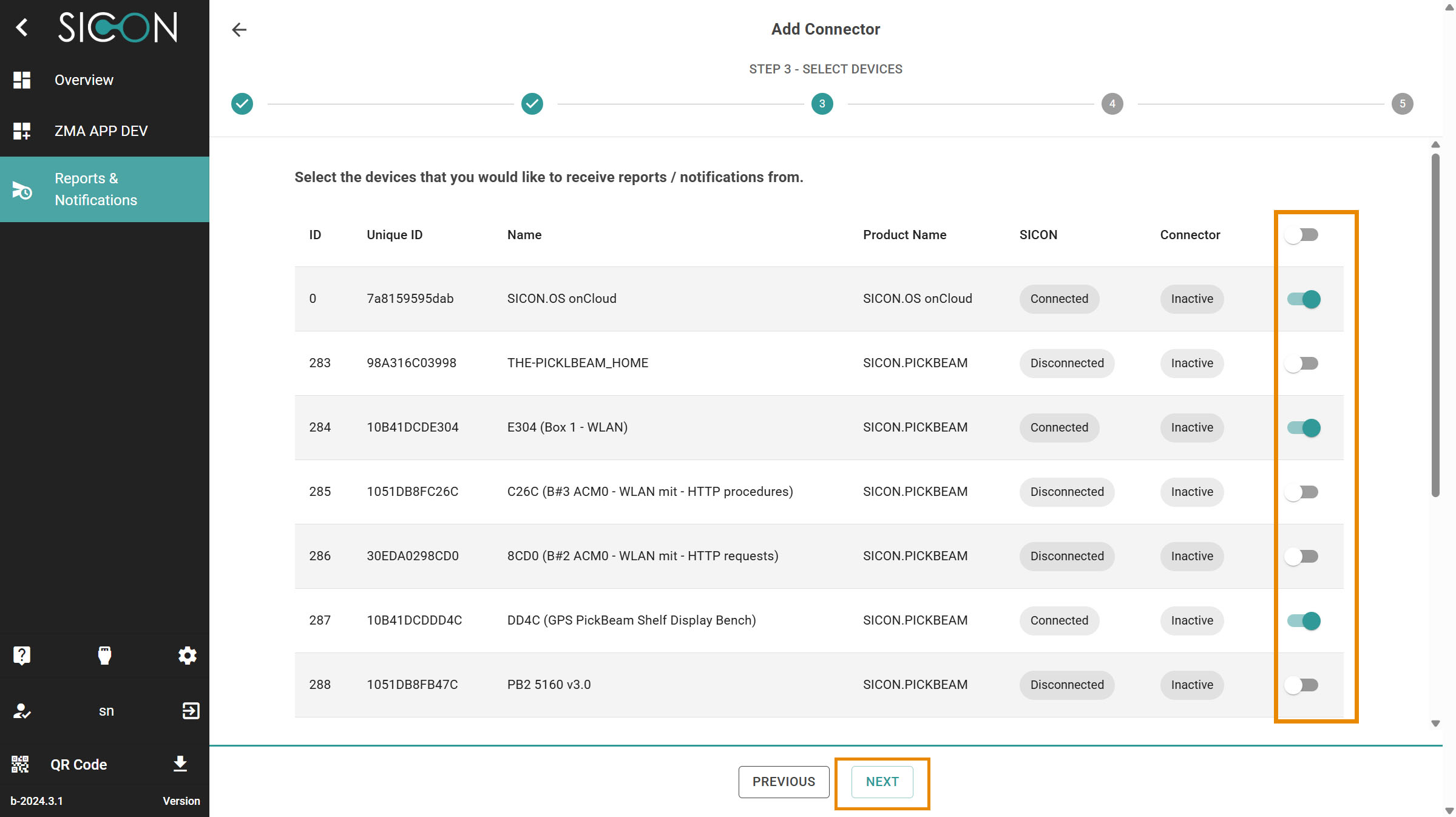
Task: Click the device plug icon in sidebar
Action: [x=104, y=655]
